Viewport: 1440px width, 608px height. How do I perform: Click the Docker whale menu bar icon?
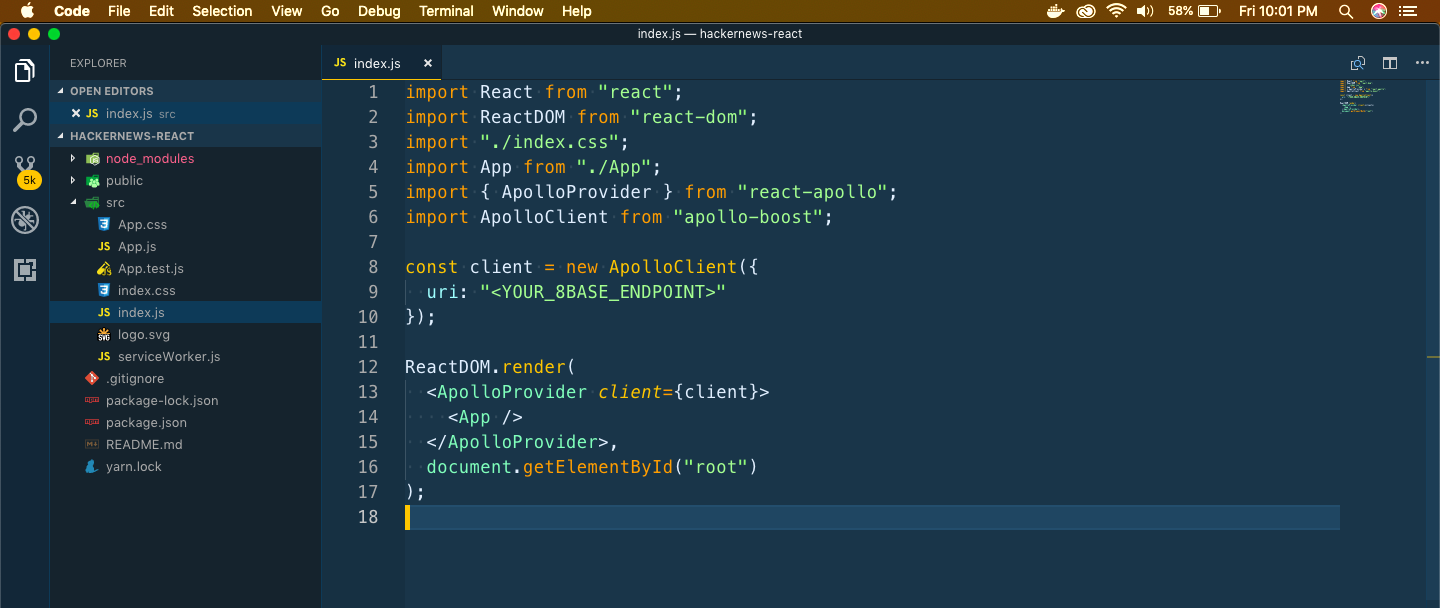1055,11
